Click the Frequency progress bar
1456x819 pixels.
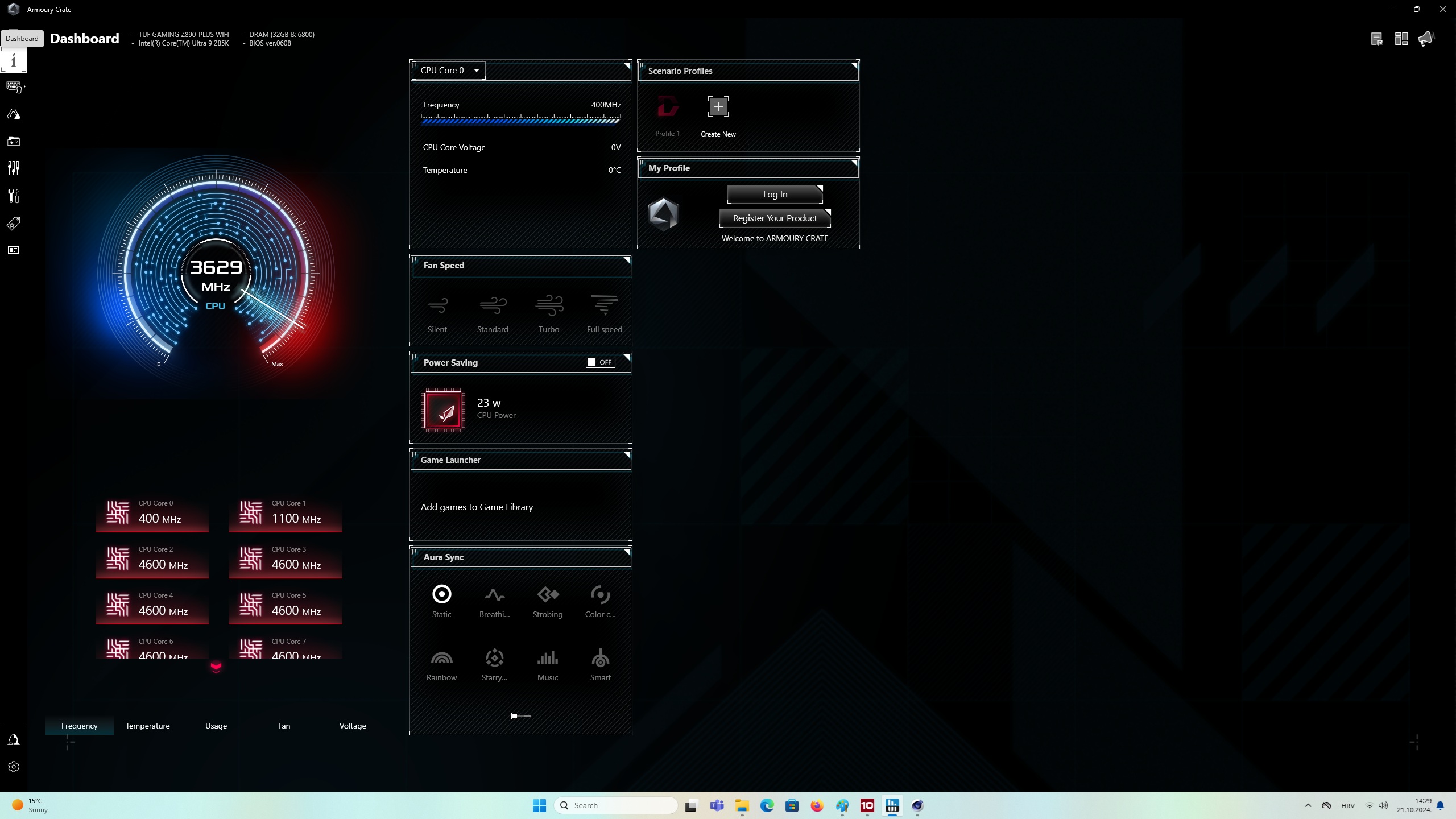[x=520, y=119]
